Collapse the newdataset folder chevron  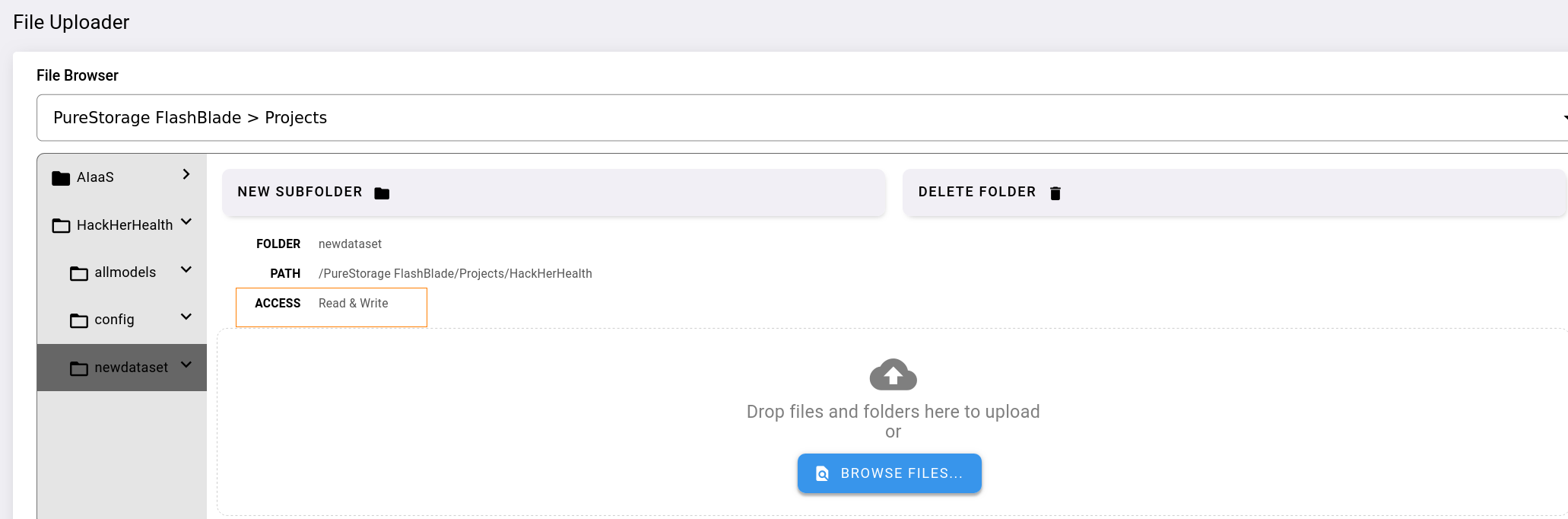click(186, 365)
